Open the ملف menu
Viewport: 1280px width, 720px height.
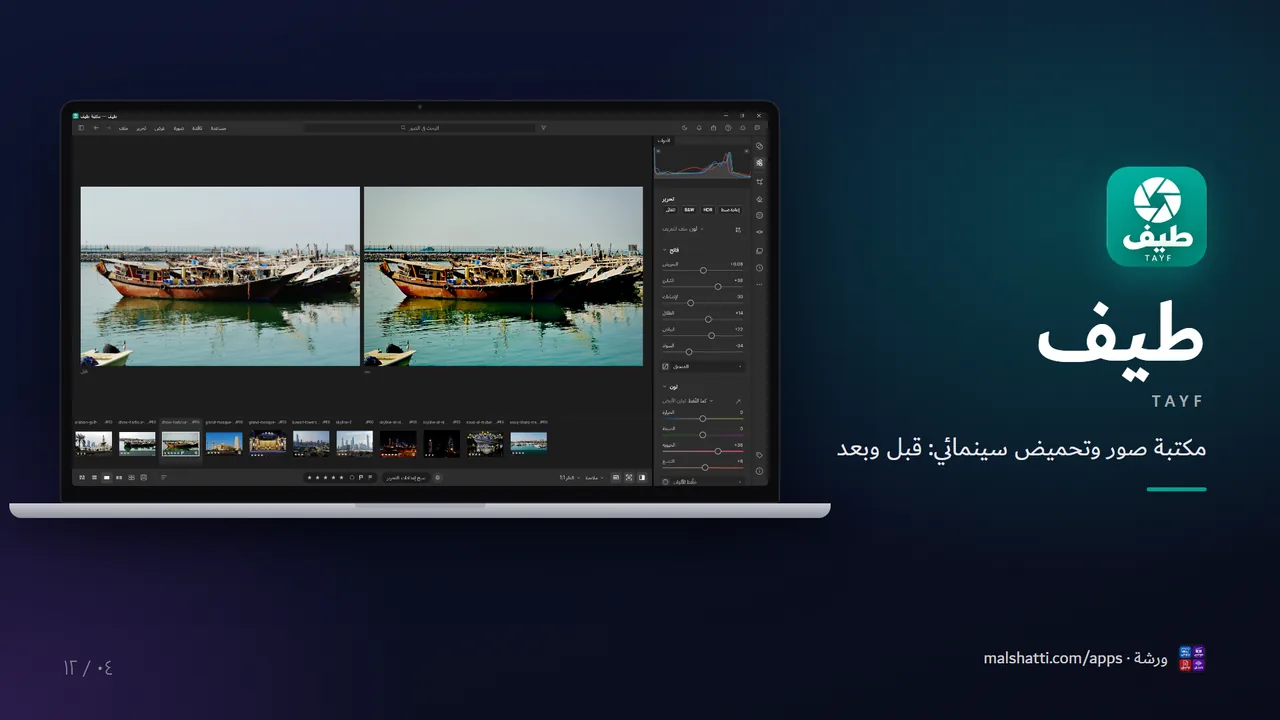(123, 128)
